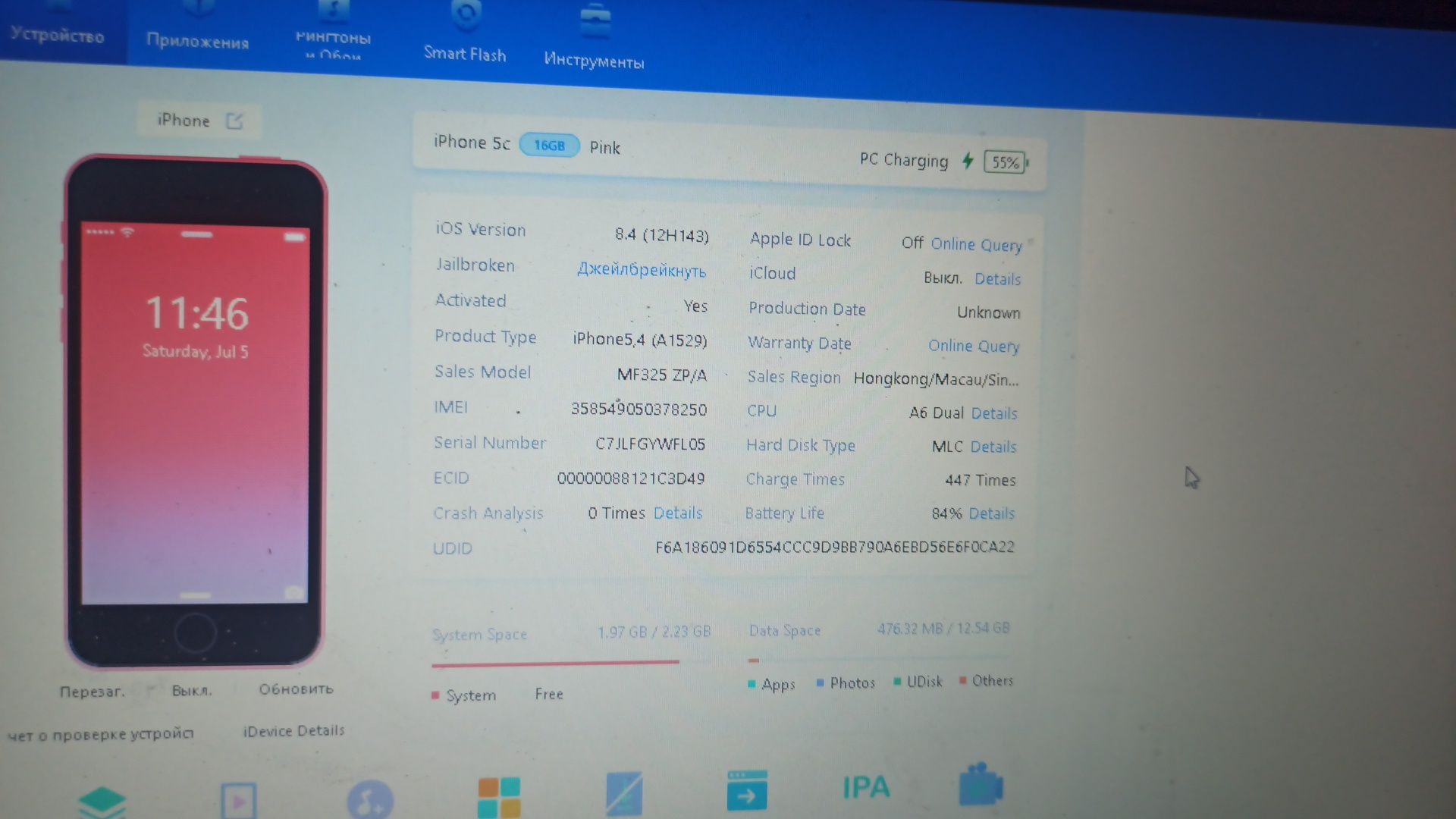Click the Обновить refresh button
Image resolution: width=1456 pixels, height=819 pixels.
click(x=296, y=689)
